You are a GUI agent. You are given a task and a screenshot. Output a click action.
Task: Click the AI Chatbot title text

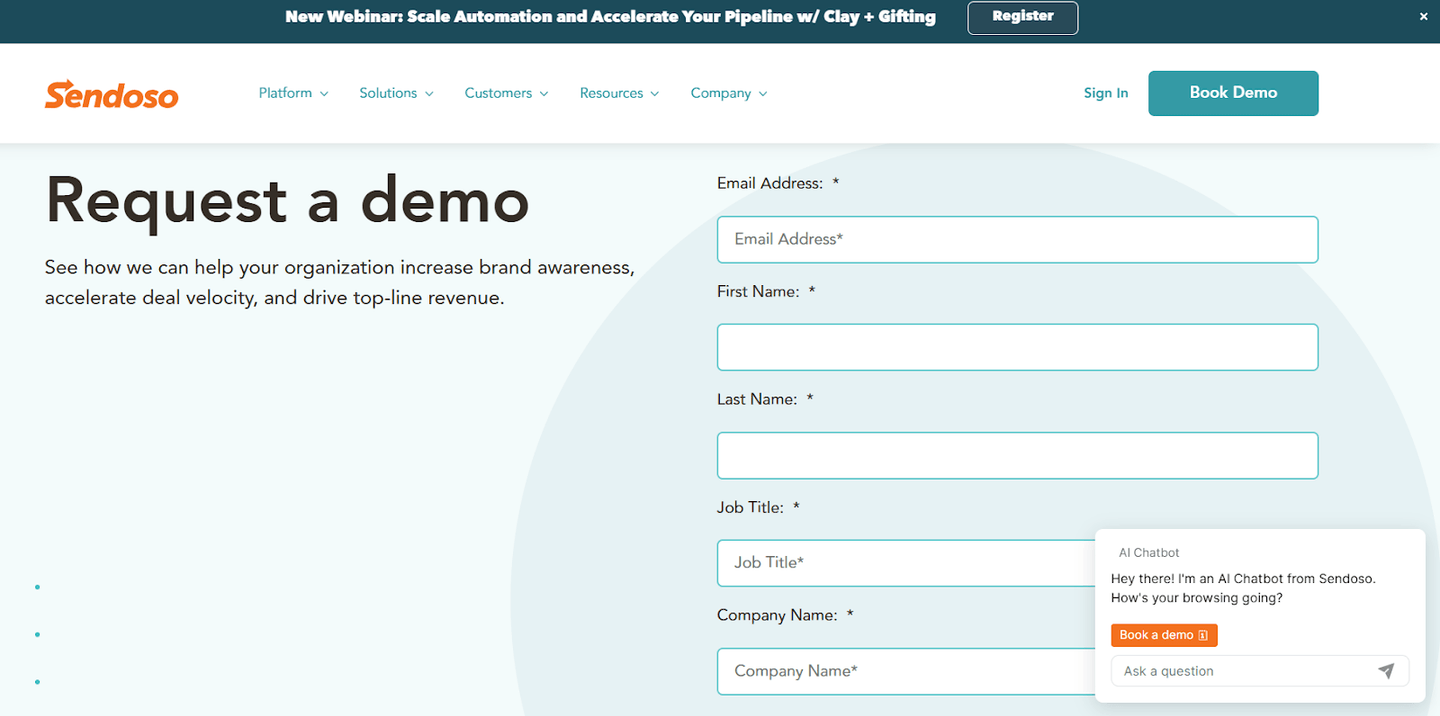coord(1149,553)
